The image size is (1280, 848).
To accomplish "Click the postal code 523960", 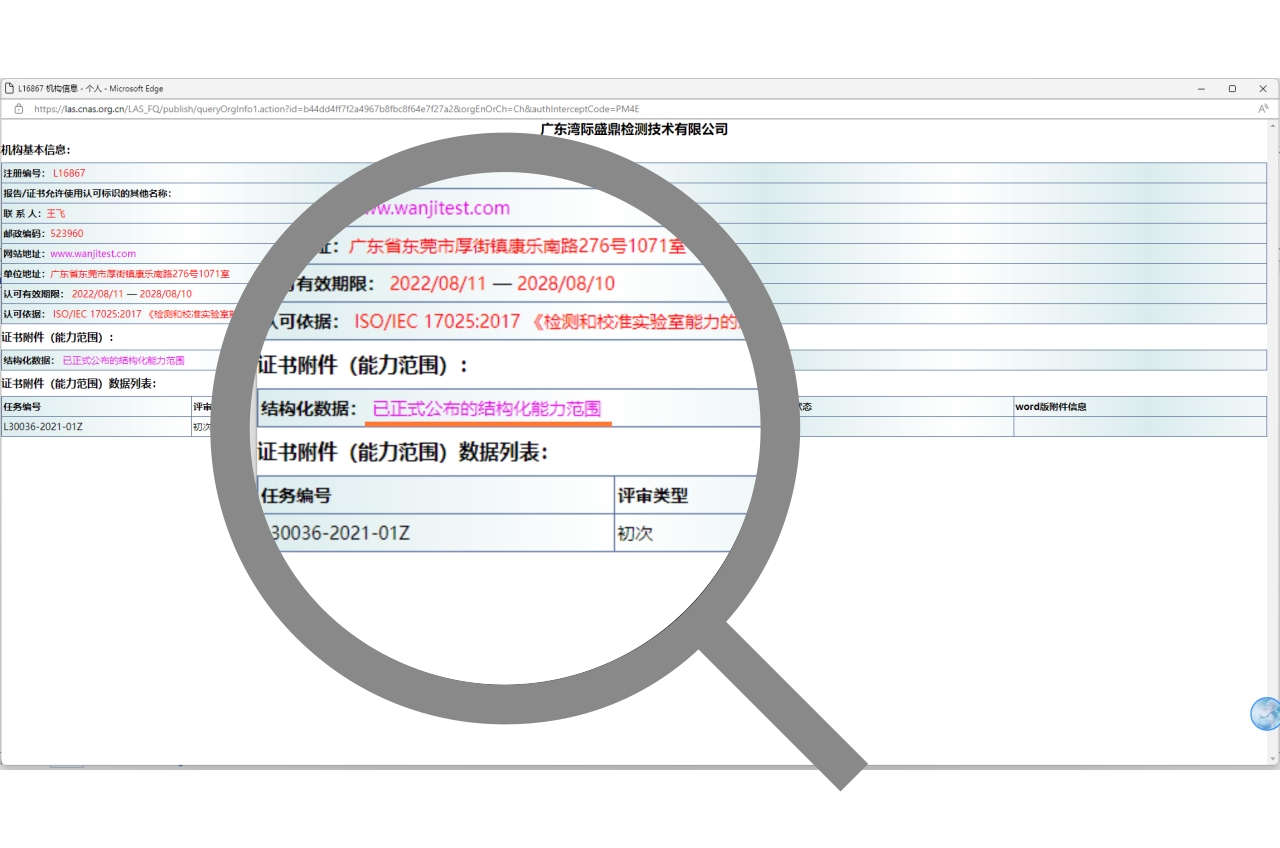I will point(67,233).
